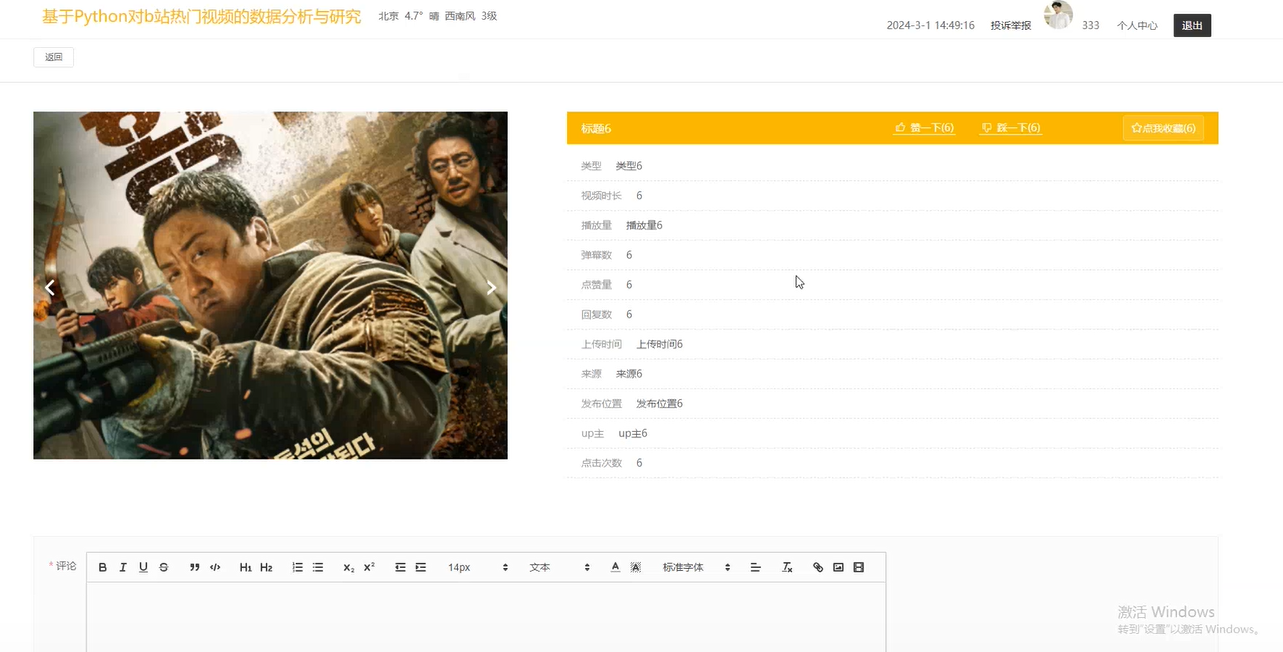The image size is (1283, 652).
Task: Click the 333 username label
Action: (x=1091, y=25)
